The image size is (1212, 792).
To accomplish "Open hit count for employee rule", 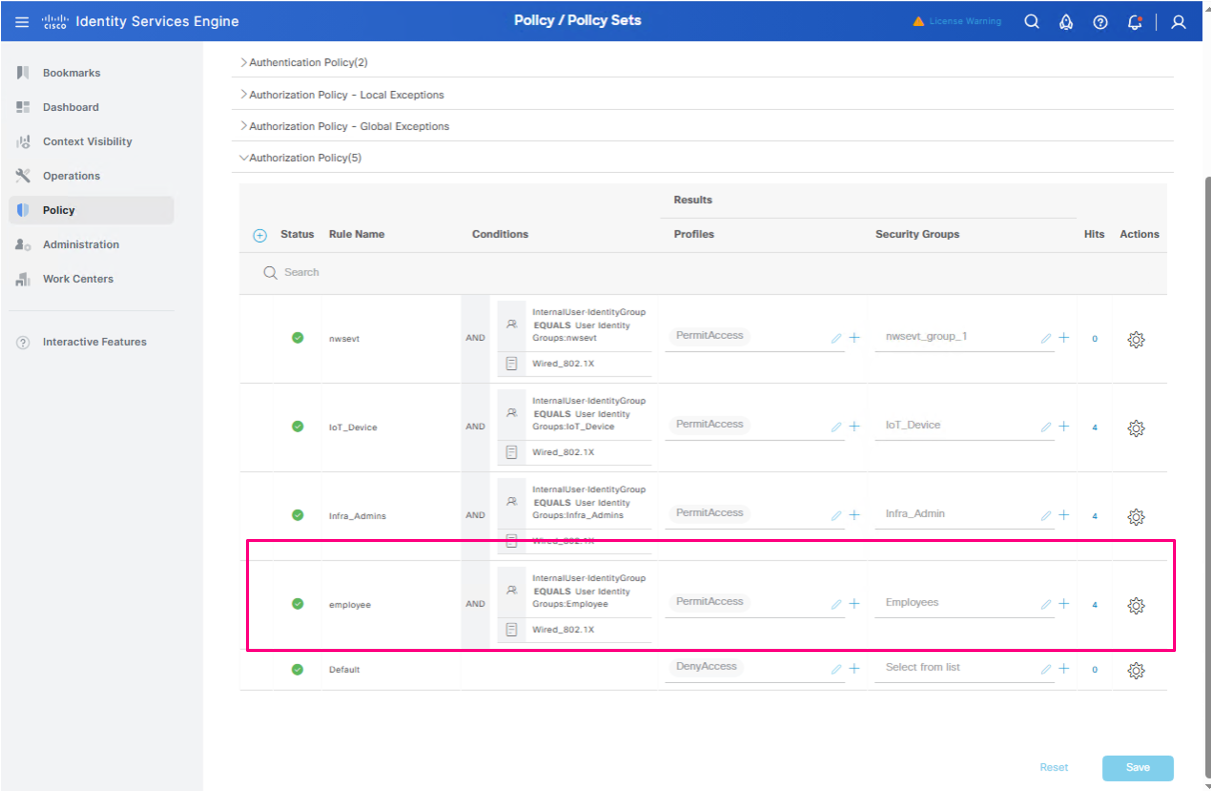I will pos(1094,605).
